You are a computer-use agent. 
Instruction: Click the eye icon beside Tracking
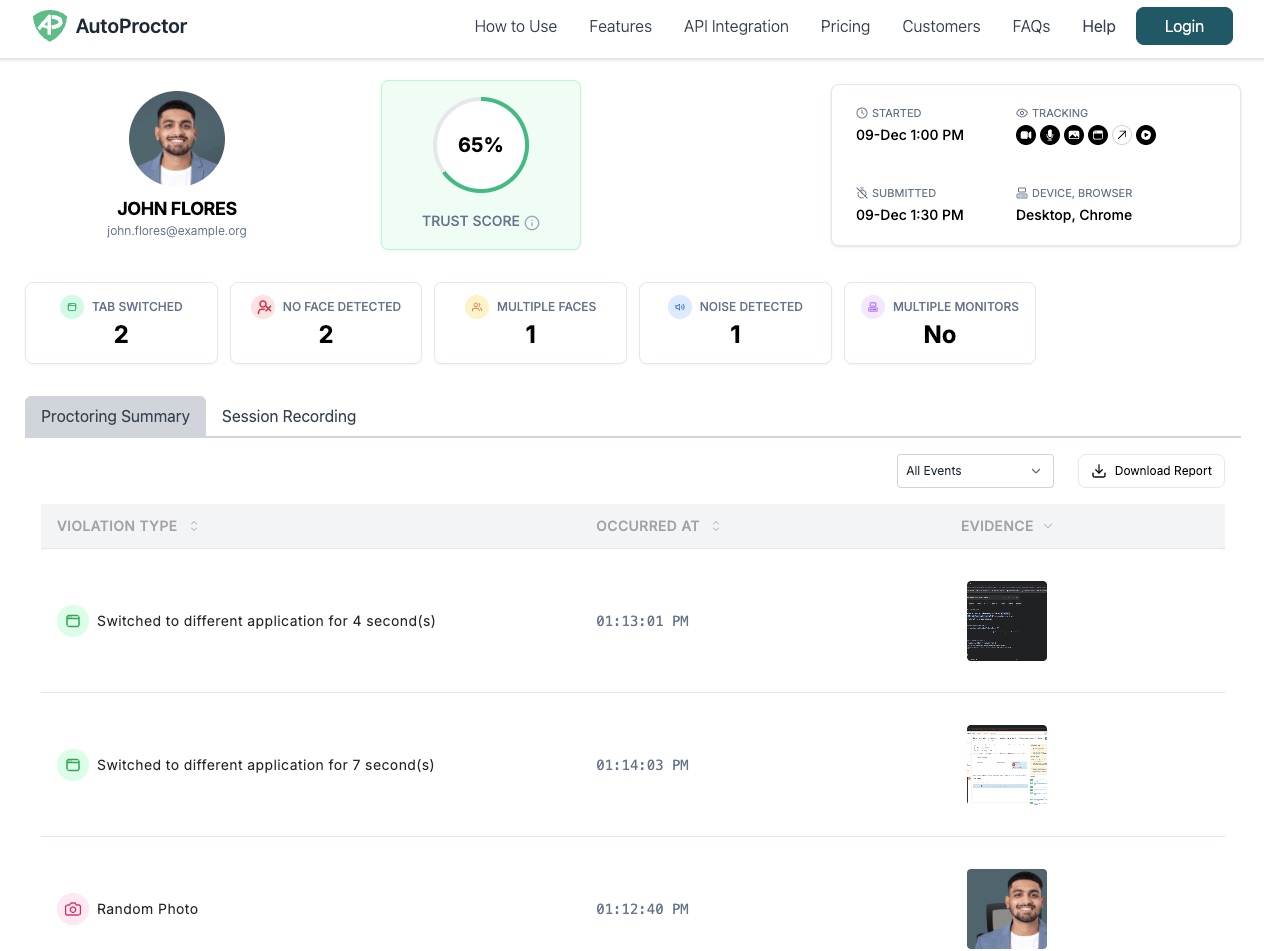1022,113
